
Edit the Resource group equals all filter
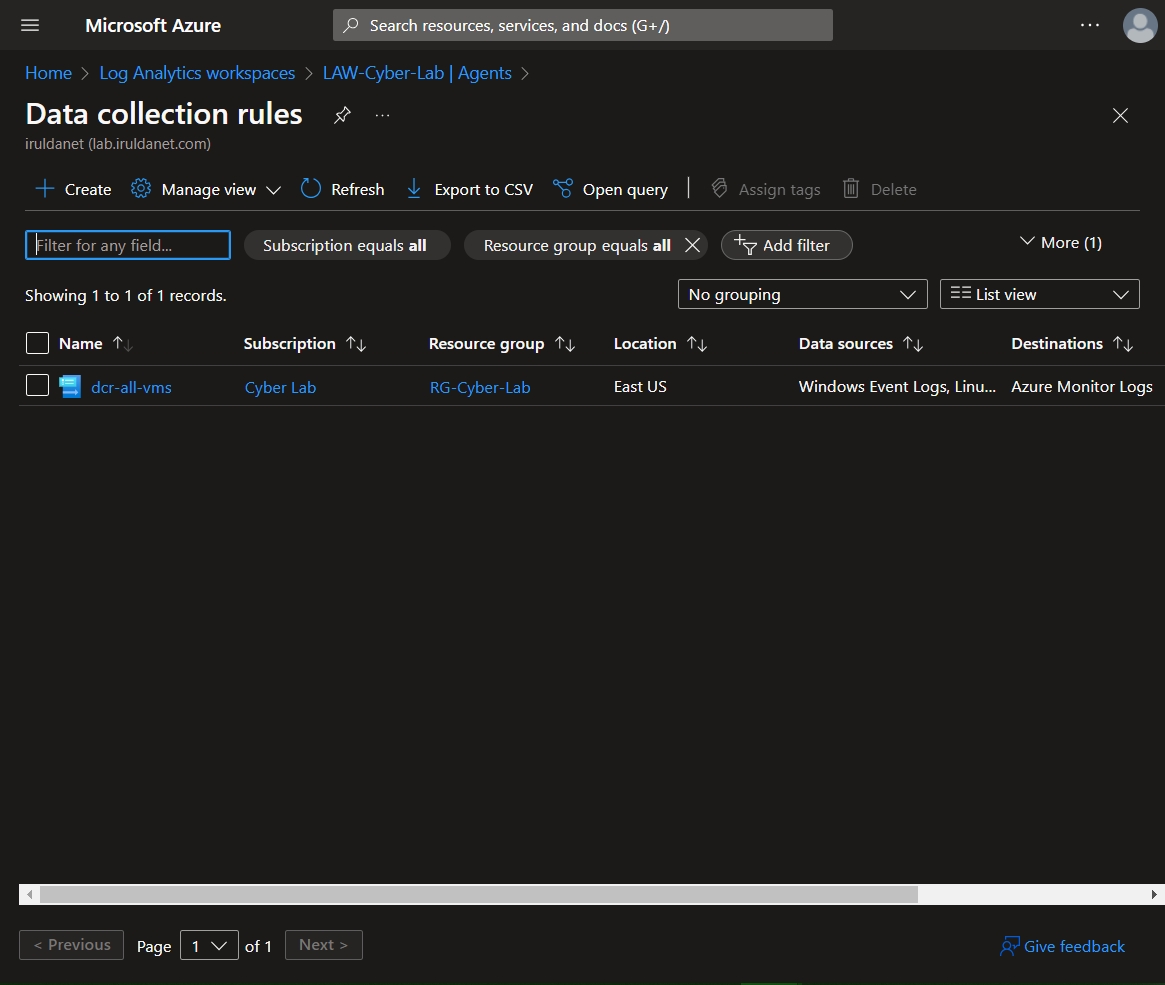click(577, 245)
